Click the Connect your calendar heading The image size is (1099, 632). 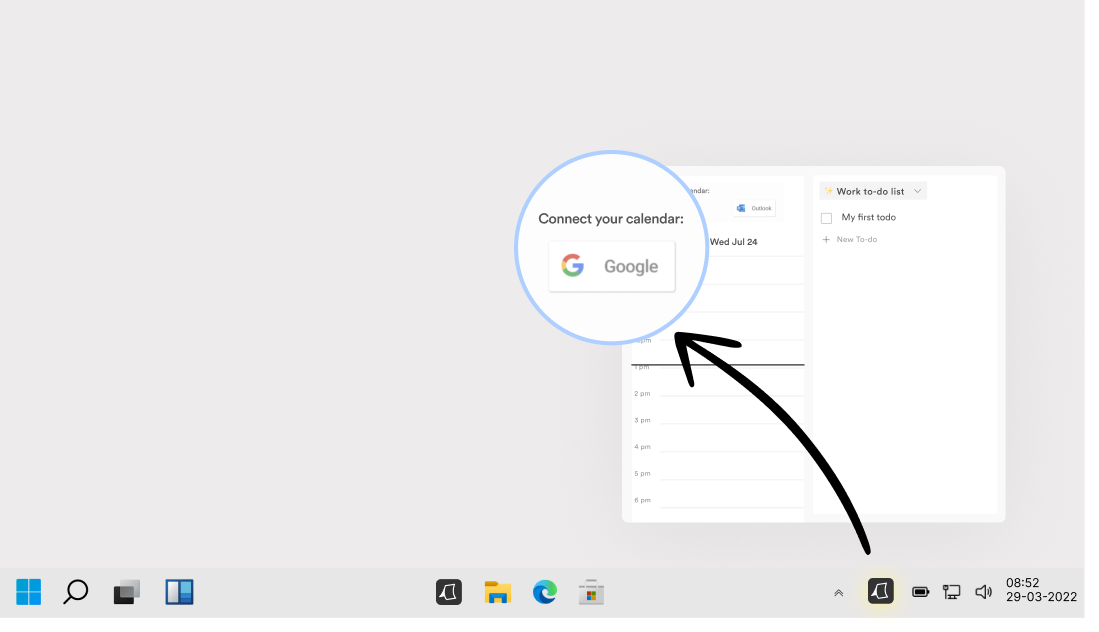click(610, 219)
